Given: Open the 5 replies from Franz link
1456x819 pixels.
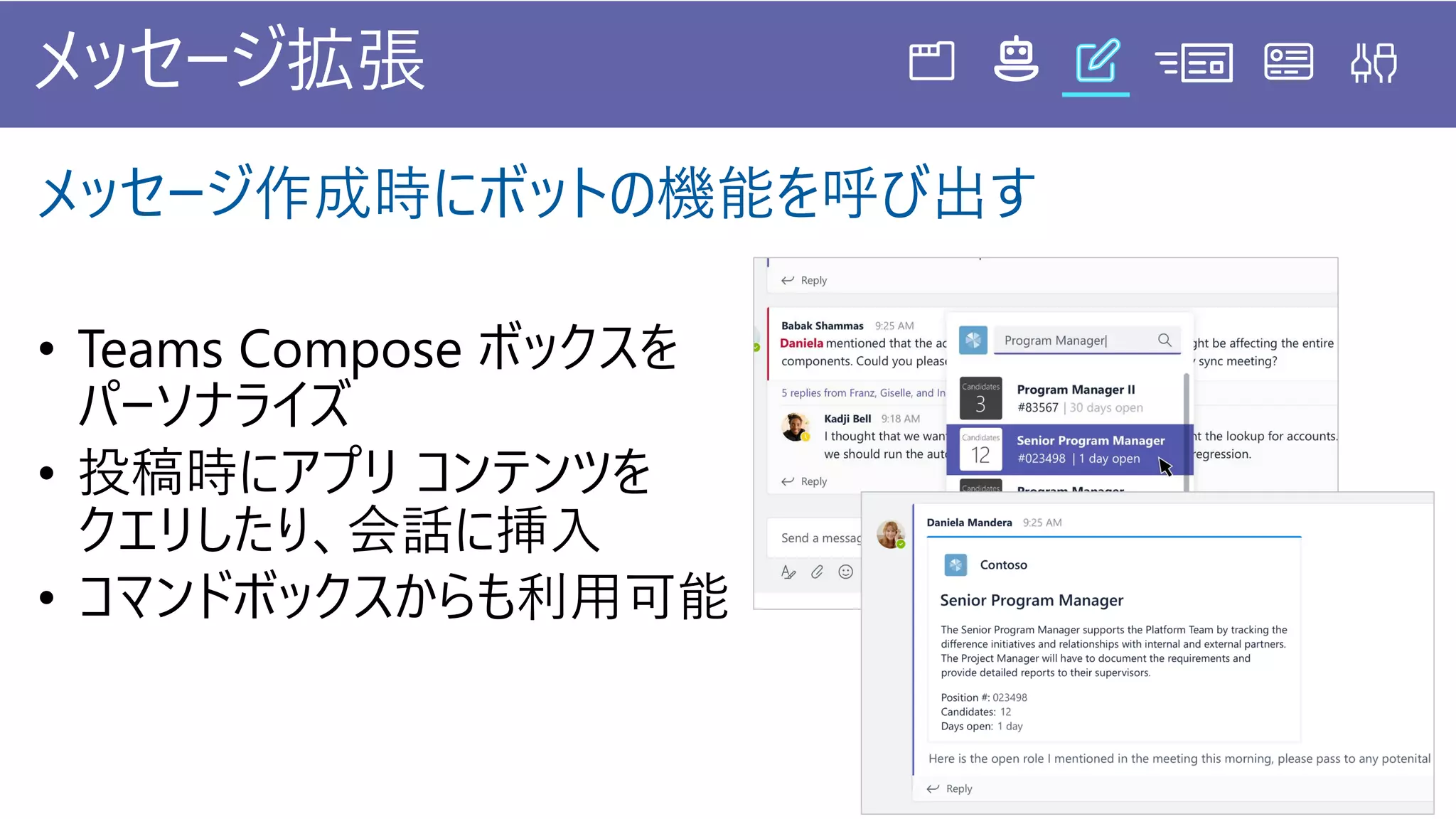Looking at the screenshot, I should click(863, 392).
